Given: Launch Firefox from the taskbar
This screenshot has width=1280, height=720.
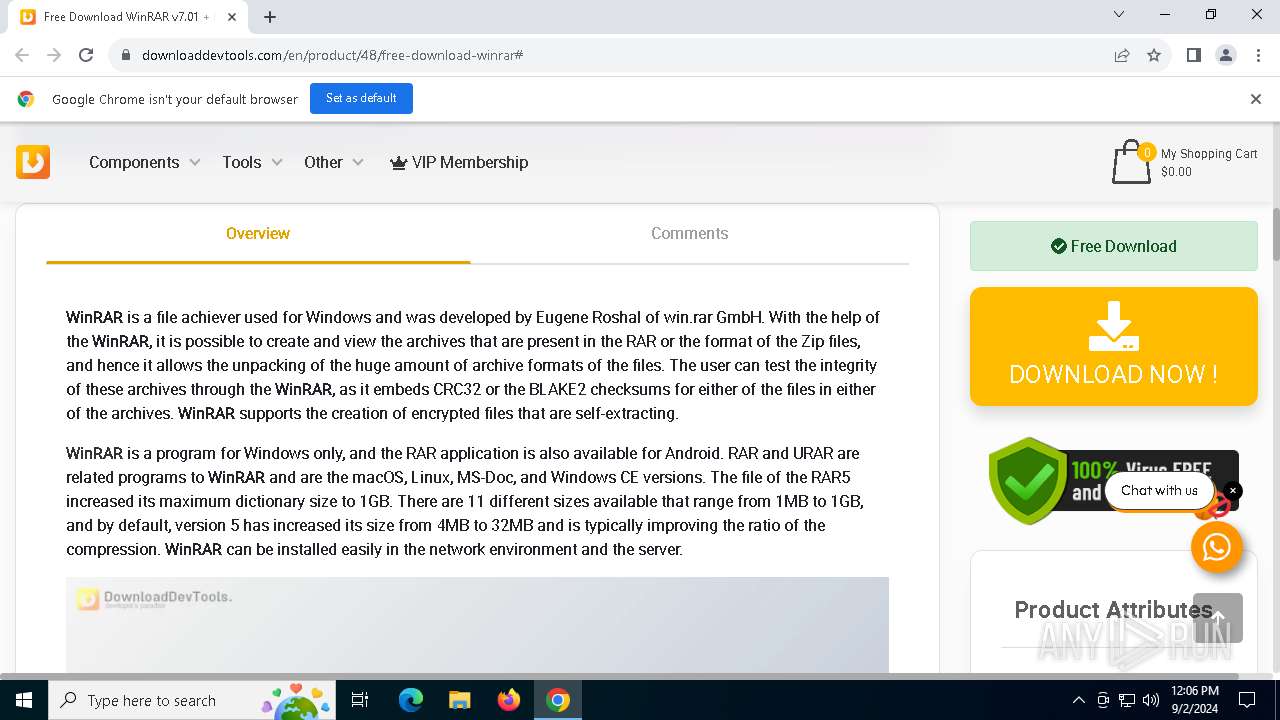Looking at the screenshot, I should coord(509,700).
